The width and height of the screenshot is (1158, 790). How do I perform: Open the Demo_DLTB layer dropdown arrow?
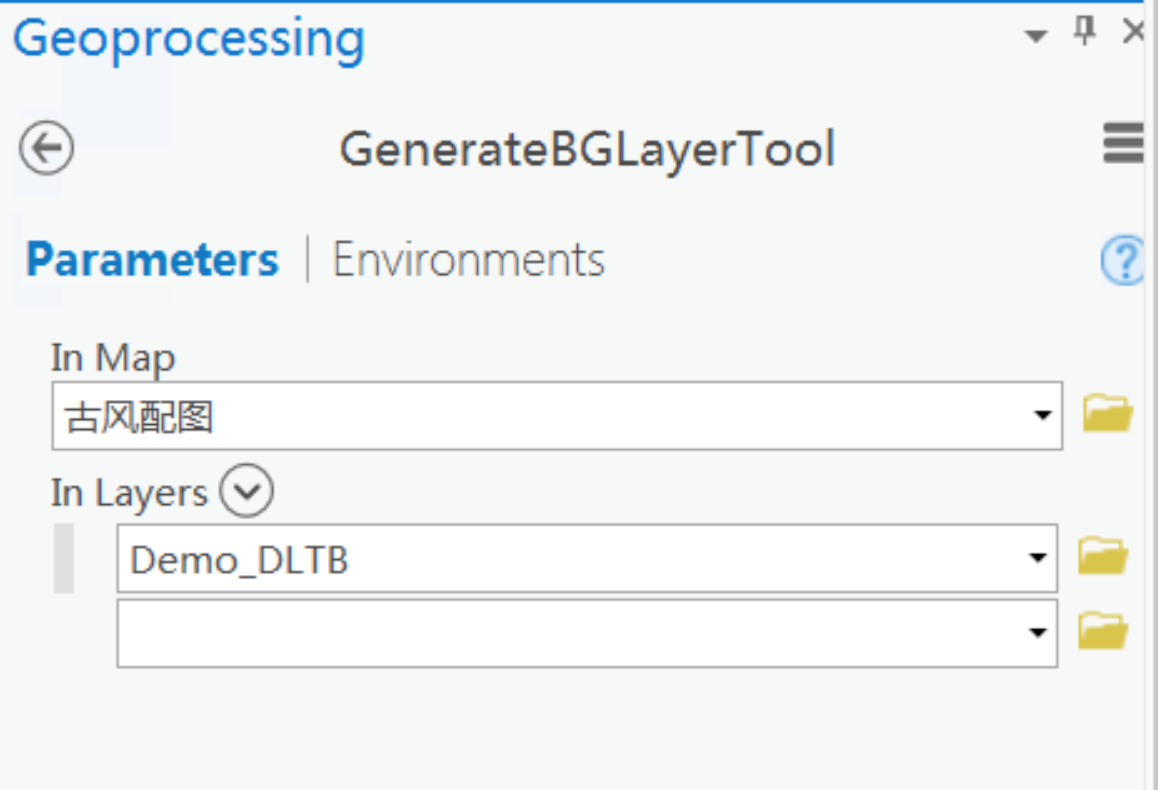[x=1038, y=557]
